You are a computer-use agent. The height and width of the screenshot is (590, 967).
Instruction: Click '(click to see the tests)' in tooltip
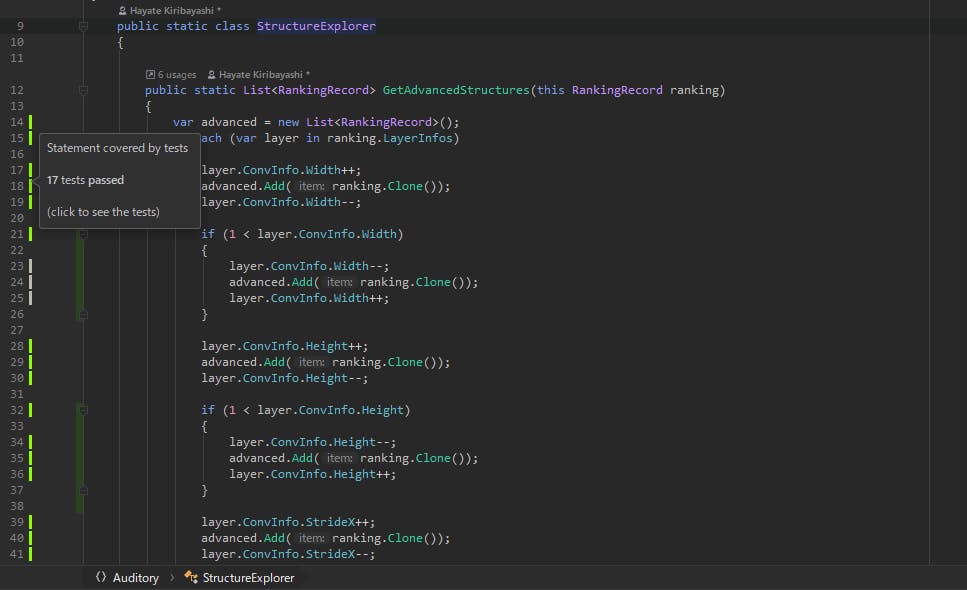pyautogui.click(x=103, y=211)
